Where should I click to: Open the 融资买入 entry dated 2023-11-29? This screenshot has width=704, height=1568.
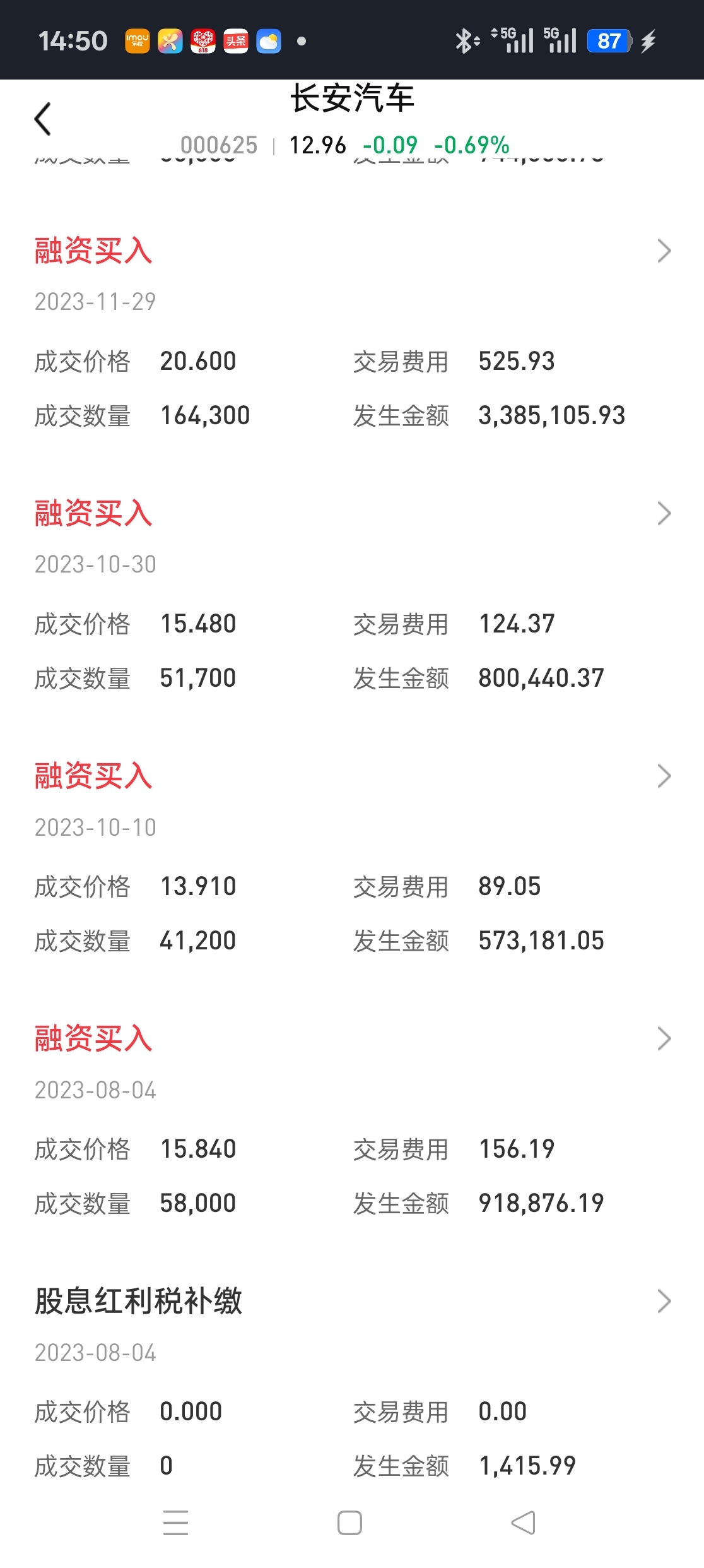click(93, 251)
